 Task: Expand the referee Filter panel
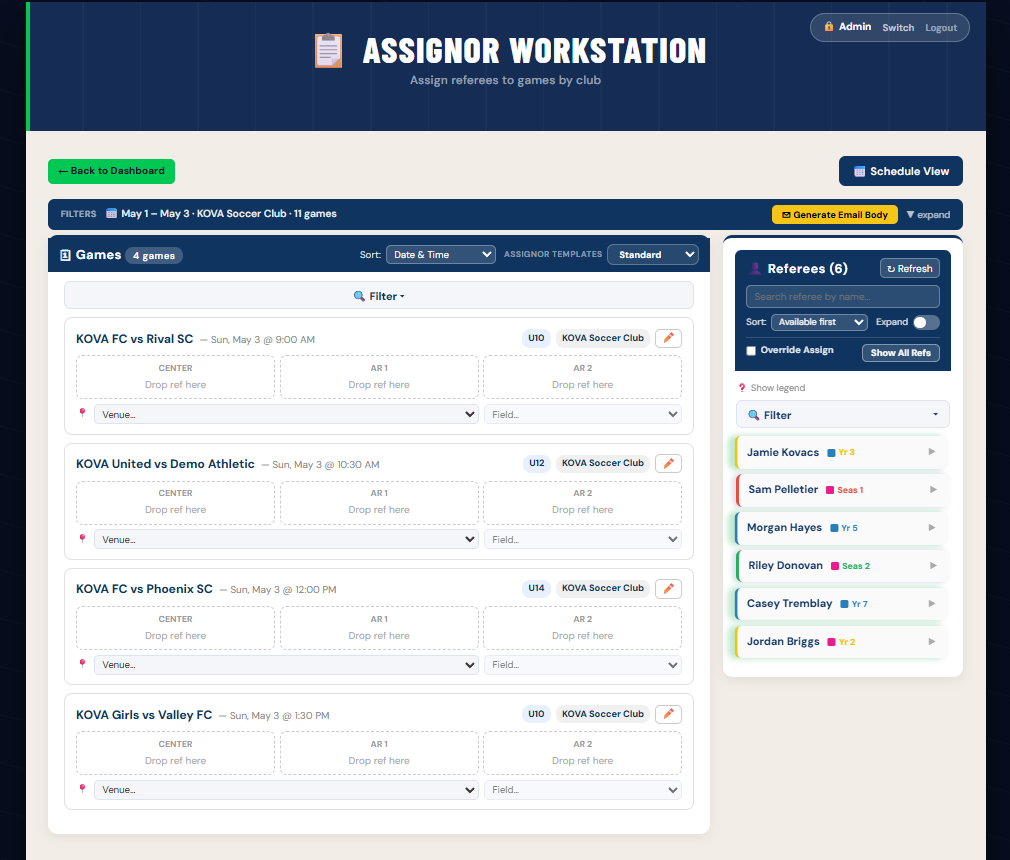click(x=843, y=415)
